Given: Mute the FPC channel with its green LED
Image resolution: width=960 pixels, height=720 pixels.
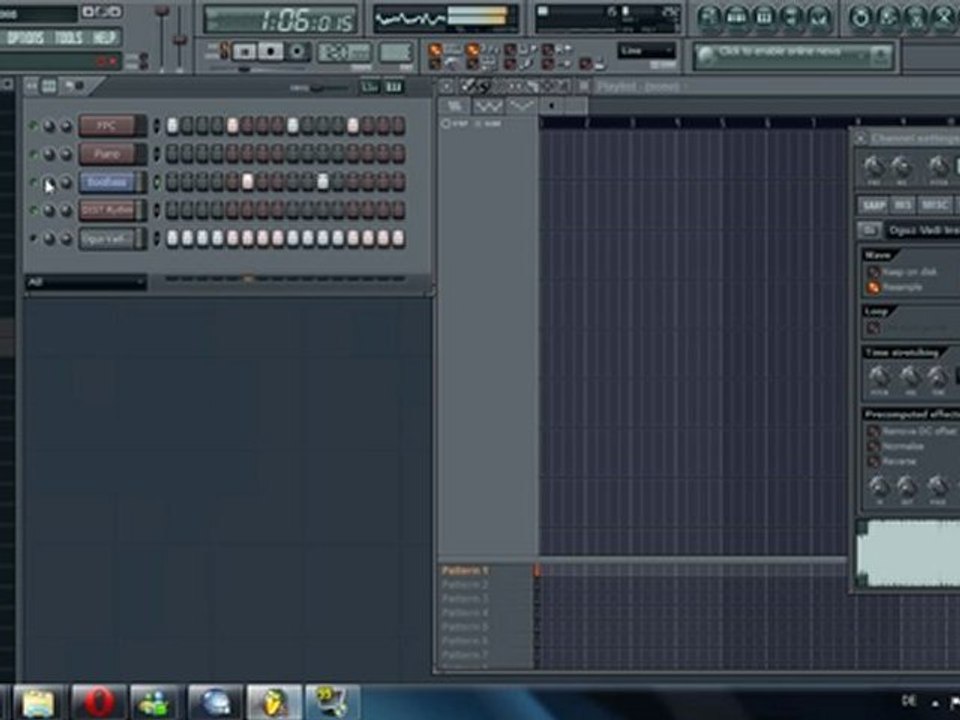Looking at the screenshot, I should tap(33, 126).
